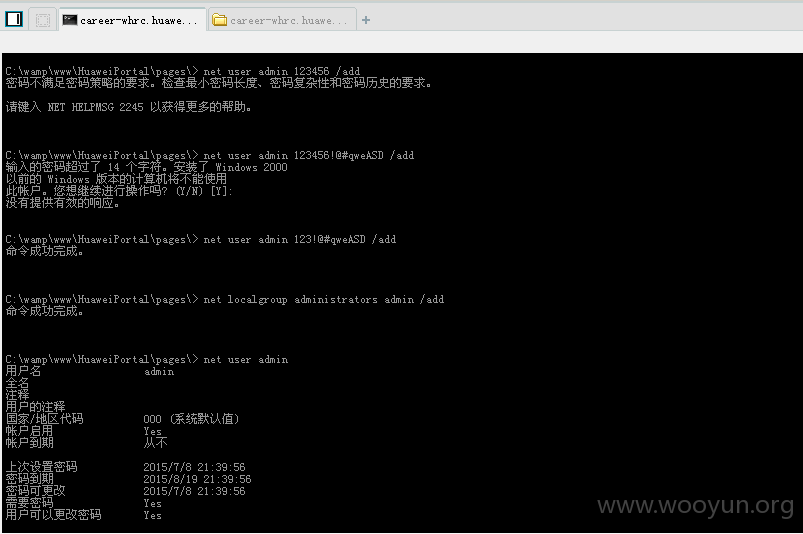Click the '国家/地区代码' label
Viewport: 803px width, 534px height.
tap(44, 419)
